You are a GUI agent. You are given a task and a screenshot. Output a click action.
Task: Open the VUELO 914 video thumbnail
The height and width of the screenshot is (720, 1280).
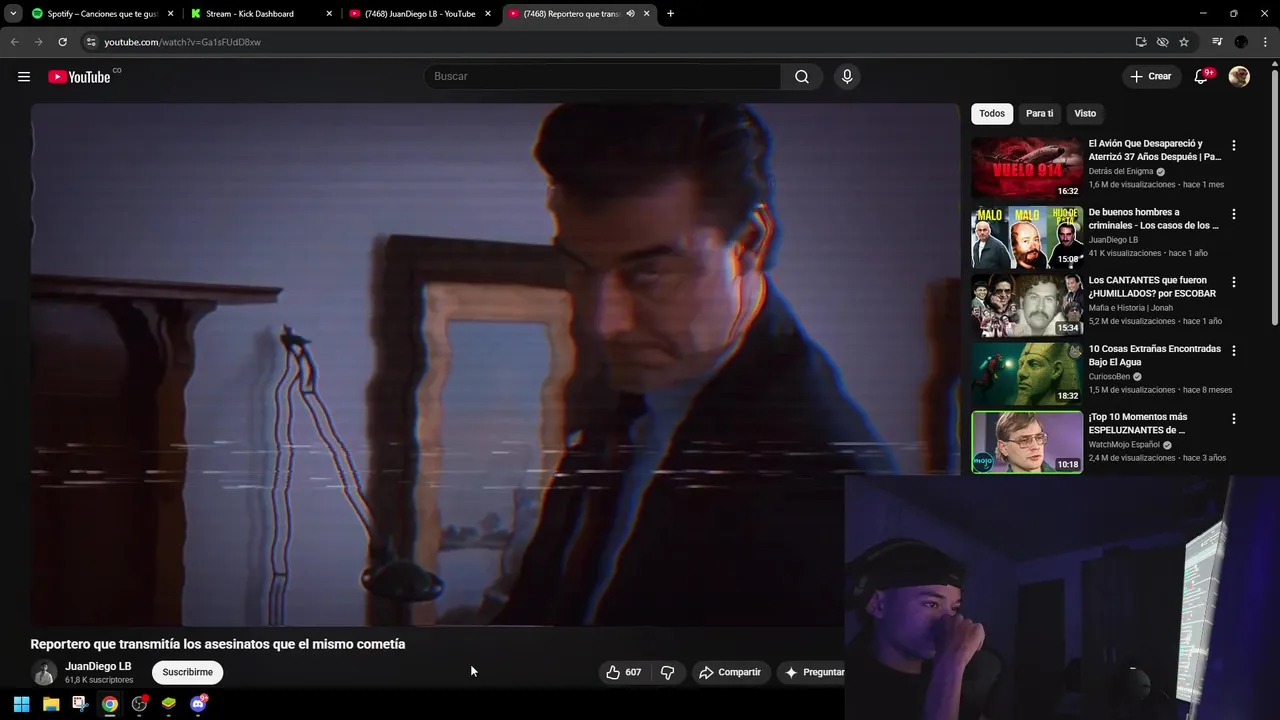click(1027, 168)
